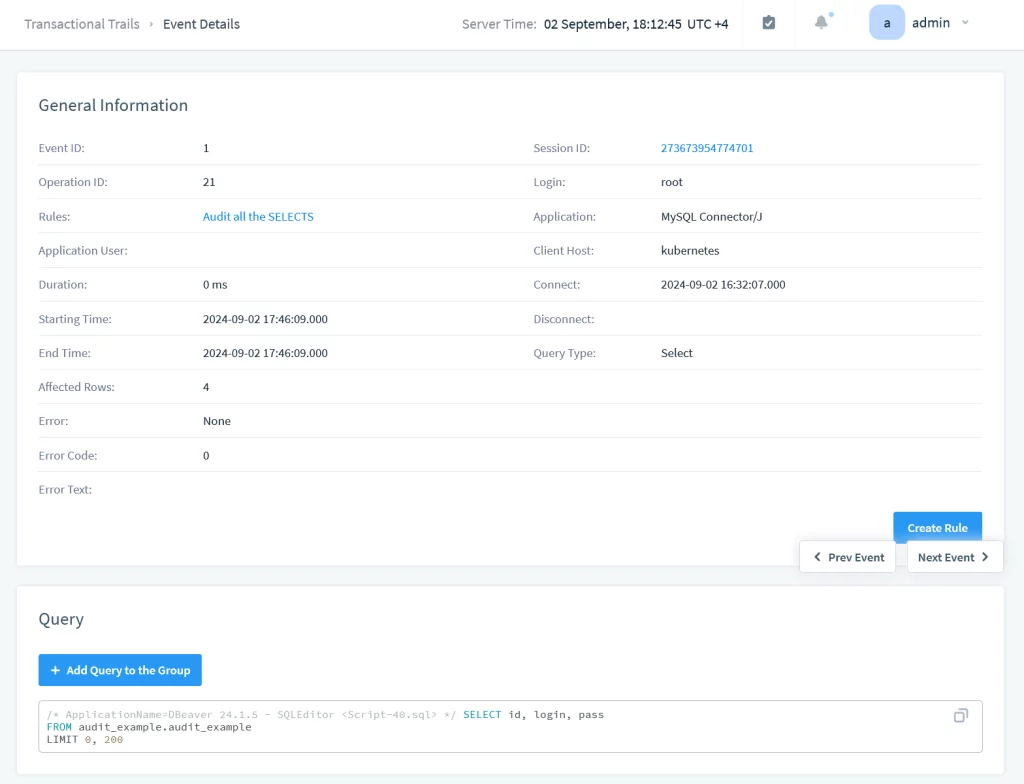The height and width of the screenshot is (784, 1024).
Task: Go to Next Event
Action: click(955, 557)
